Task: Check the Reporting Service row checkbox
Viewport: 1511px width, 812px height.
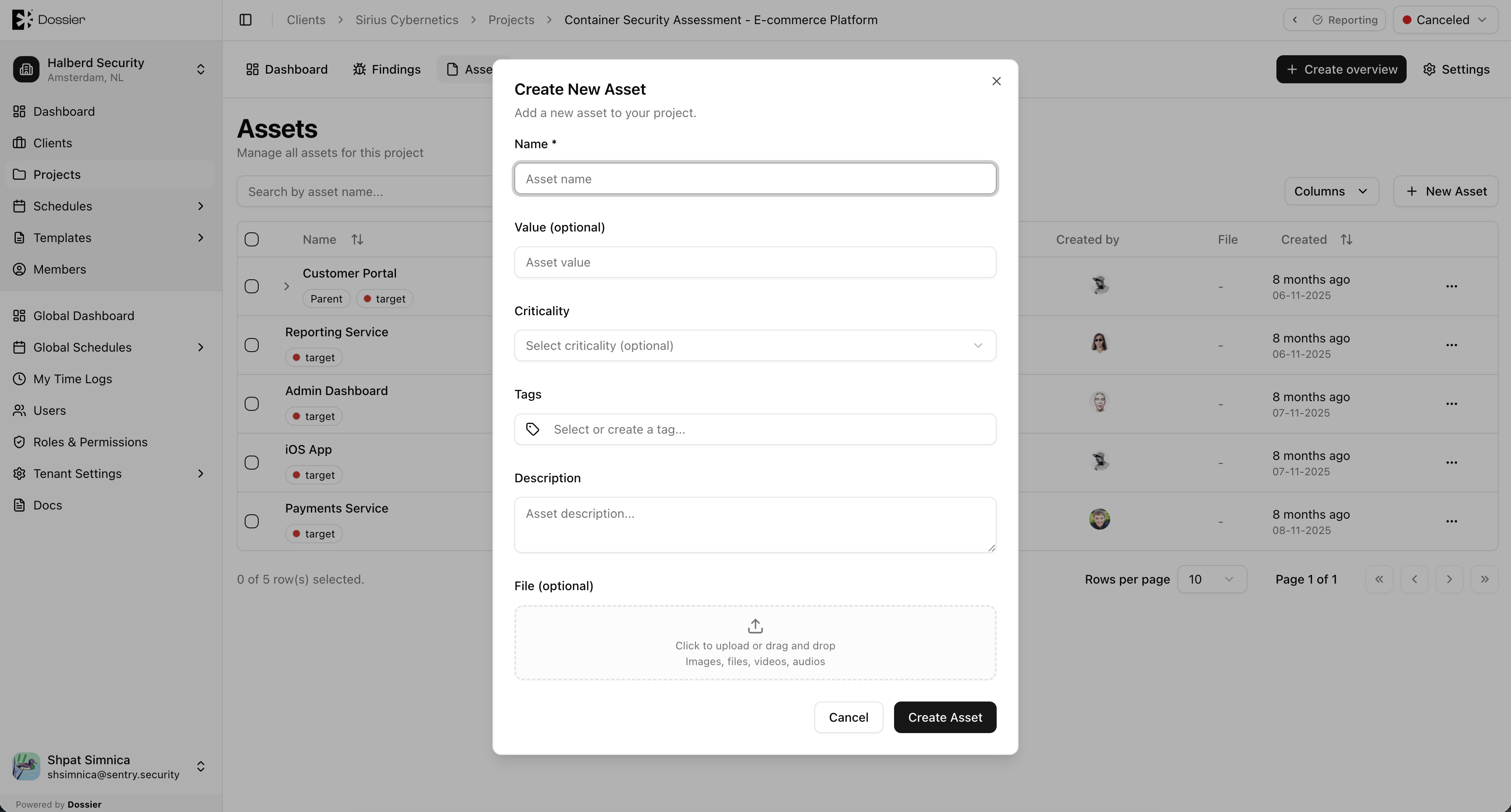Action: tap(252, 345)
